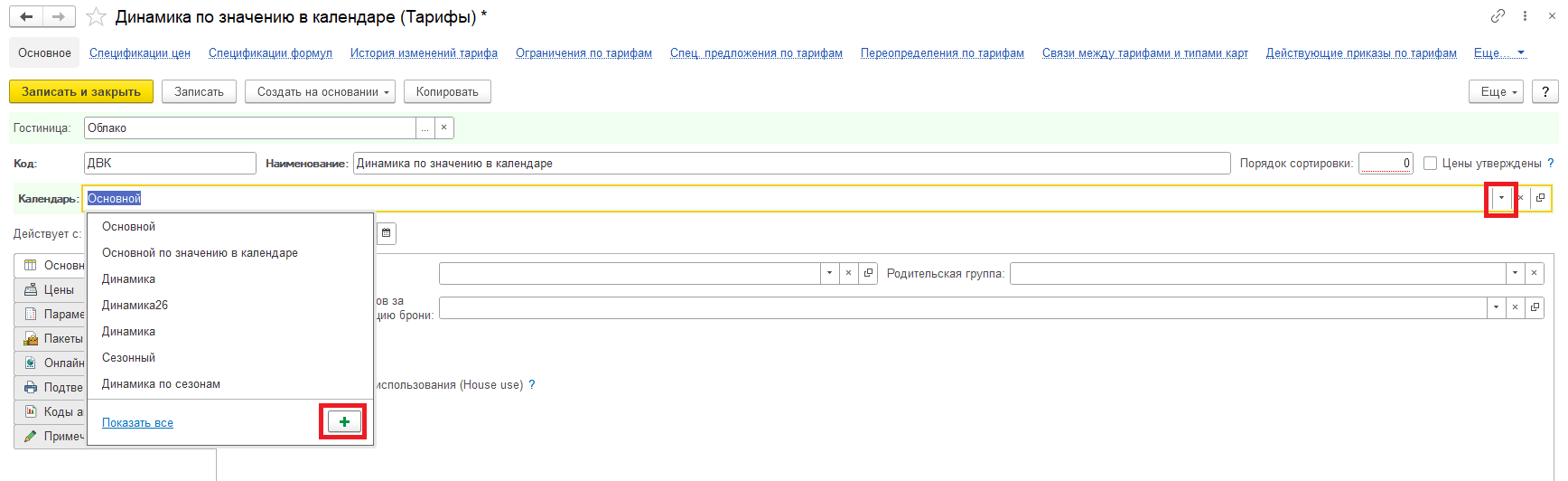This screenshot has width=1568, height=481.
Task: Go forward with the right arrow
Action: pyautogui.click(x=58, y=16)
